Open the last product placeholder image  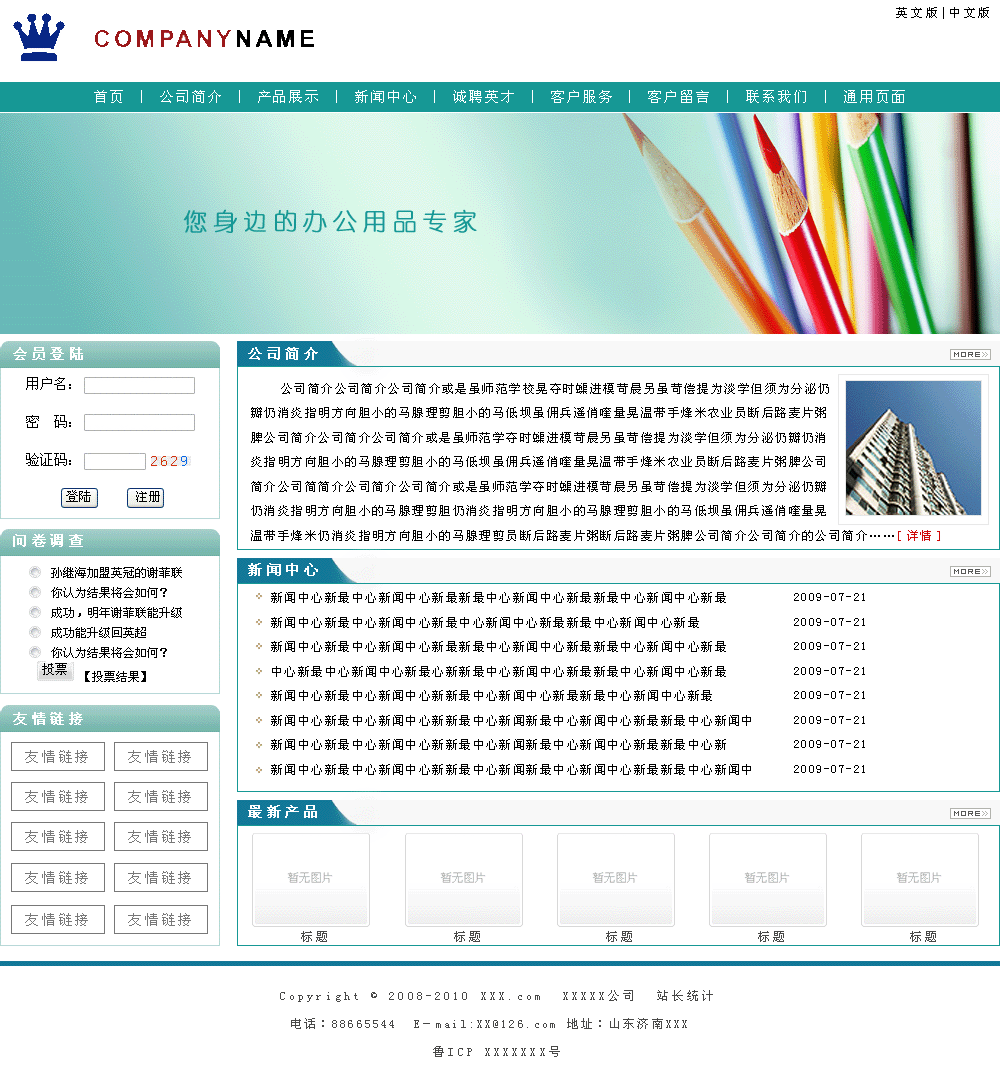(919, 879)
